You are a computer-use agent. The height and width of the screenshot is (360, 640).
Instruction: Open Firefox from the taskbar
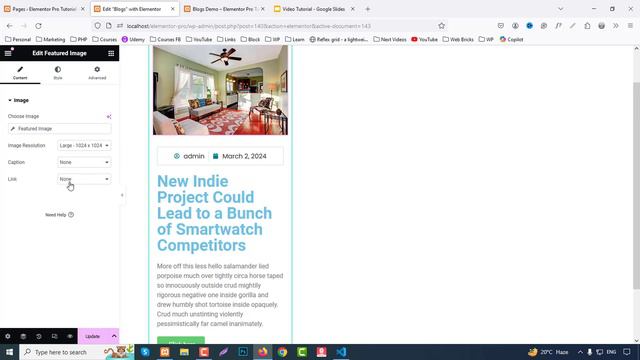(x=262, y=352)
